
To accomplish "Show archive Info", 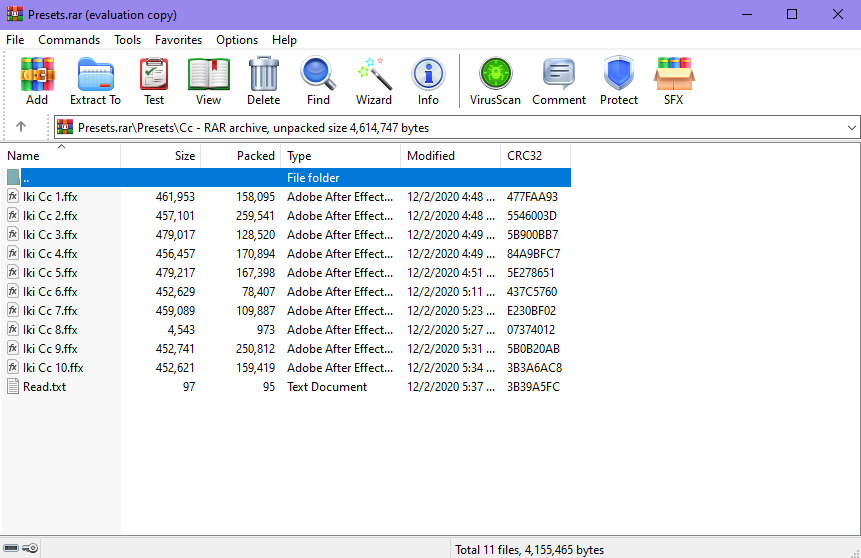I will point(428,81).
